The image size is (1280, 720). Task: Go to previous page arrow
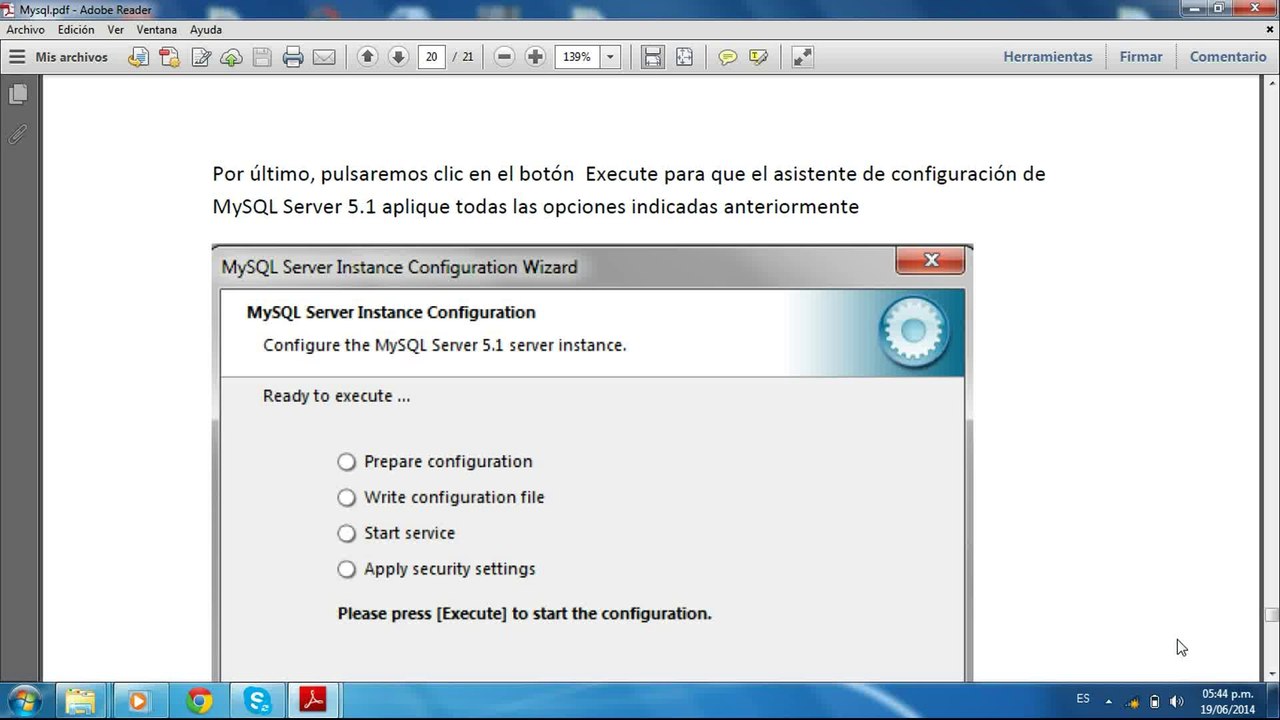(367, 57)
